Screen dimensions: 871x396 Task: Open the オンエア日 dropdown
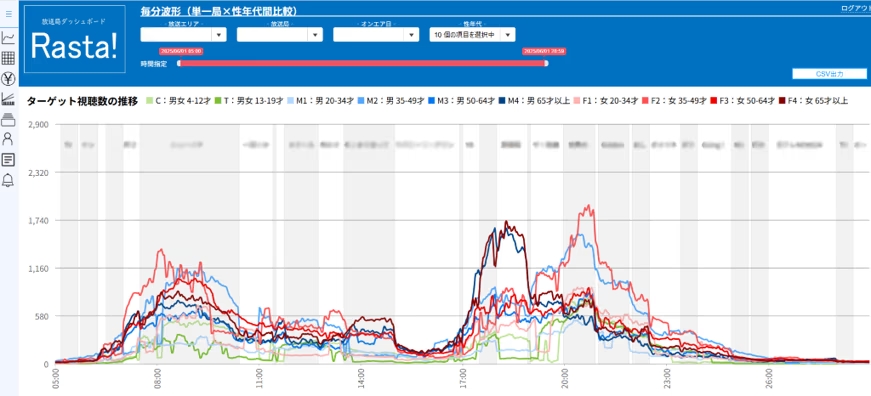[x=376, y=34]
